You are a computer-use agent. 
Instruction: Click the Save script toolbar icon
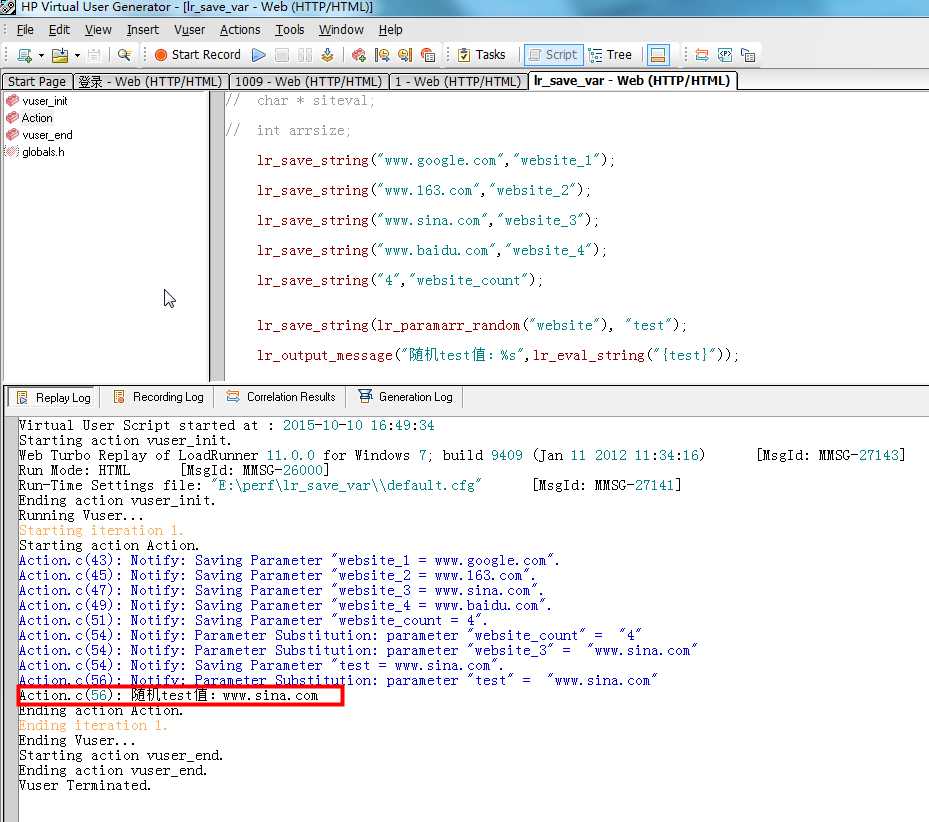(94, 55)
